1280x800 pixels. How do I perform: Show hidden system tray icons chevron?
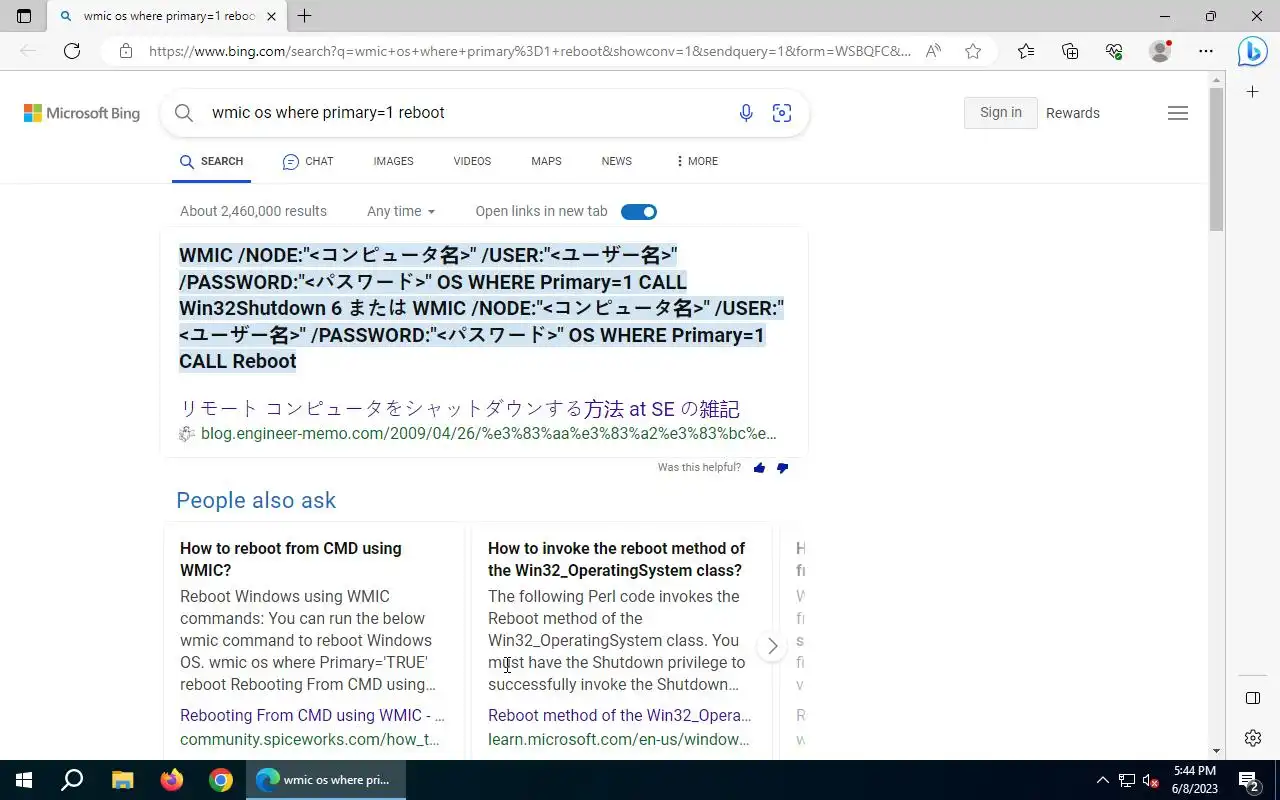(x=1103, y=780)
